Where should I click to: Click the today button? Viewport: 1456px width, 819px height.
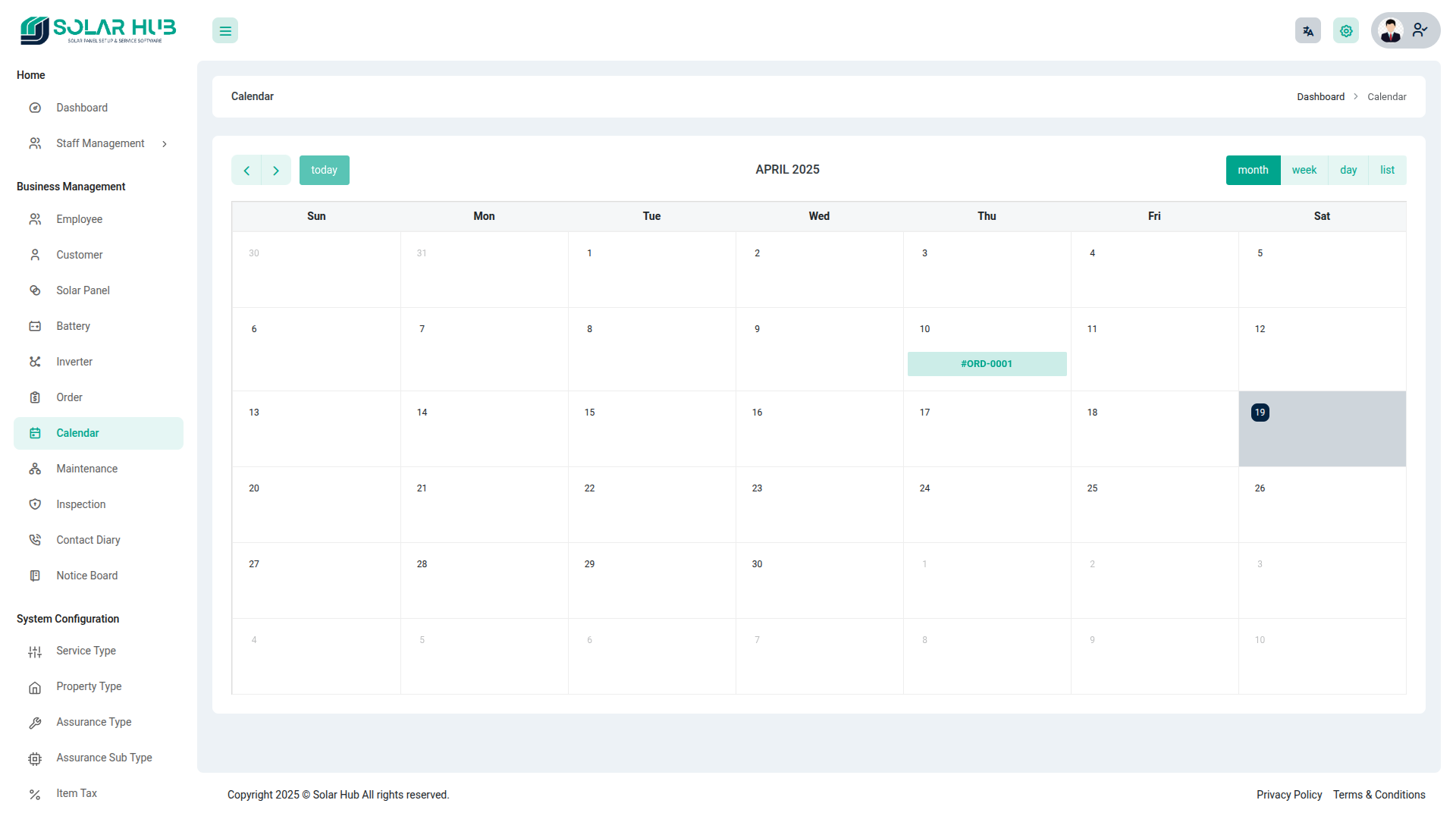click(x=324, y=171)
